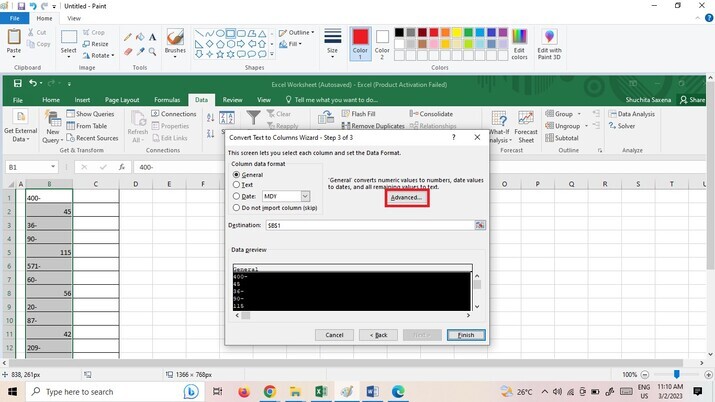
Task: Click the Back button in wizard
Action: tap(378, 335)
